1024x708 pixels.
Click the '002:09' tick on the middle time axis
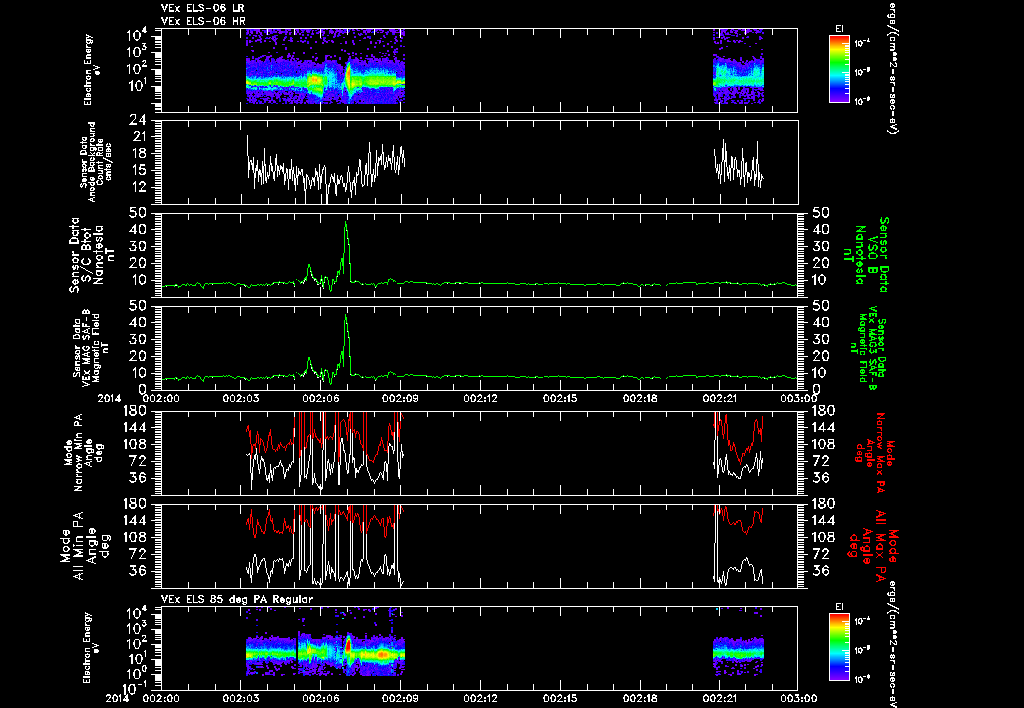click(400, 398)
